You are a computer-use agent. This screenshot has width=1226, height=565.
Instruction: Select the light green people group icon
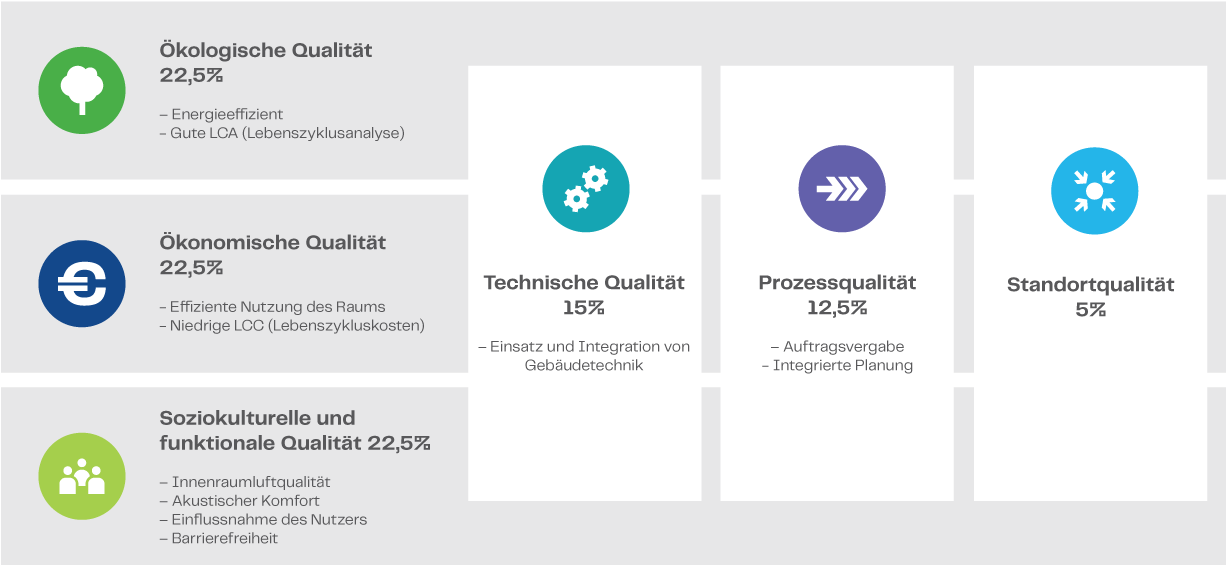pyautogui.click(x=82, y=477)
